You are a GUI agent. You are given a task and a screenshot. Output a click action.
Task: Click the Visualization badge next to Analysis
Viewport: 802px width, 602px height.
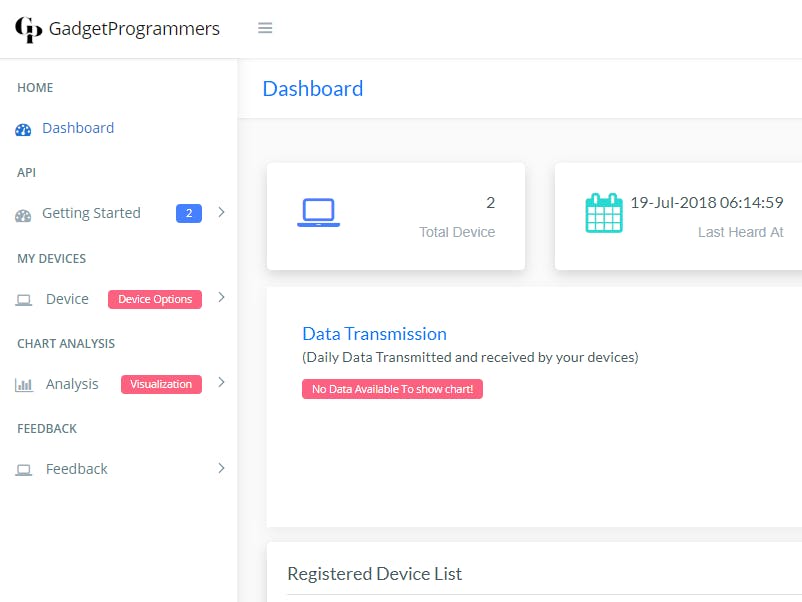tap(161, 383)
